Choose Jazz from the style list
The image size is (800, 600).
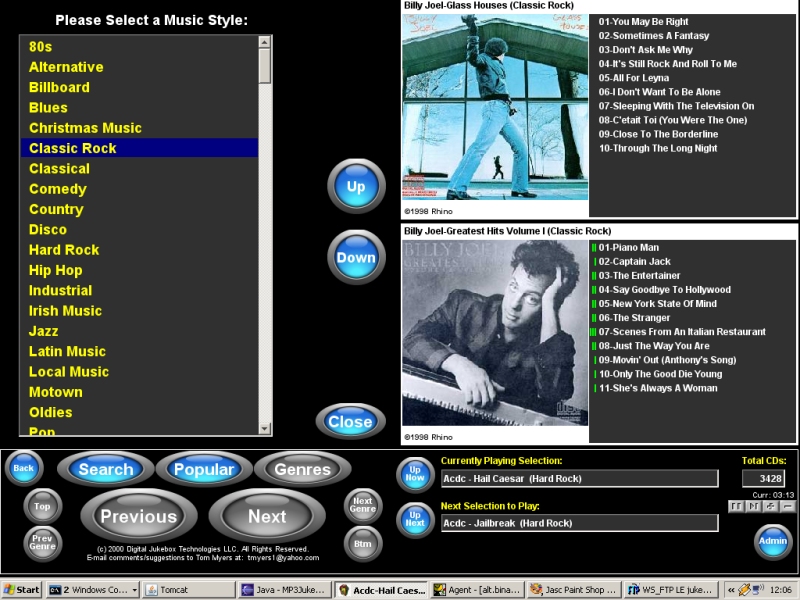tap(139, 331)
